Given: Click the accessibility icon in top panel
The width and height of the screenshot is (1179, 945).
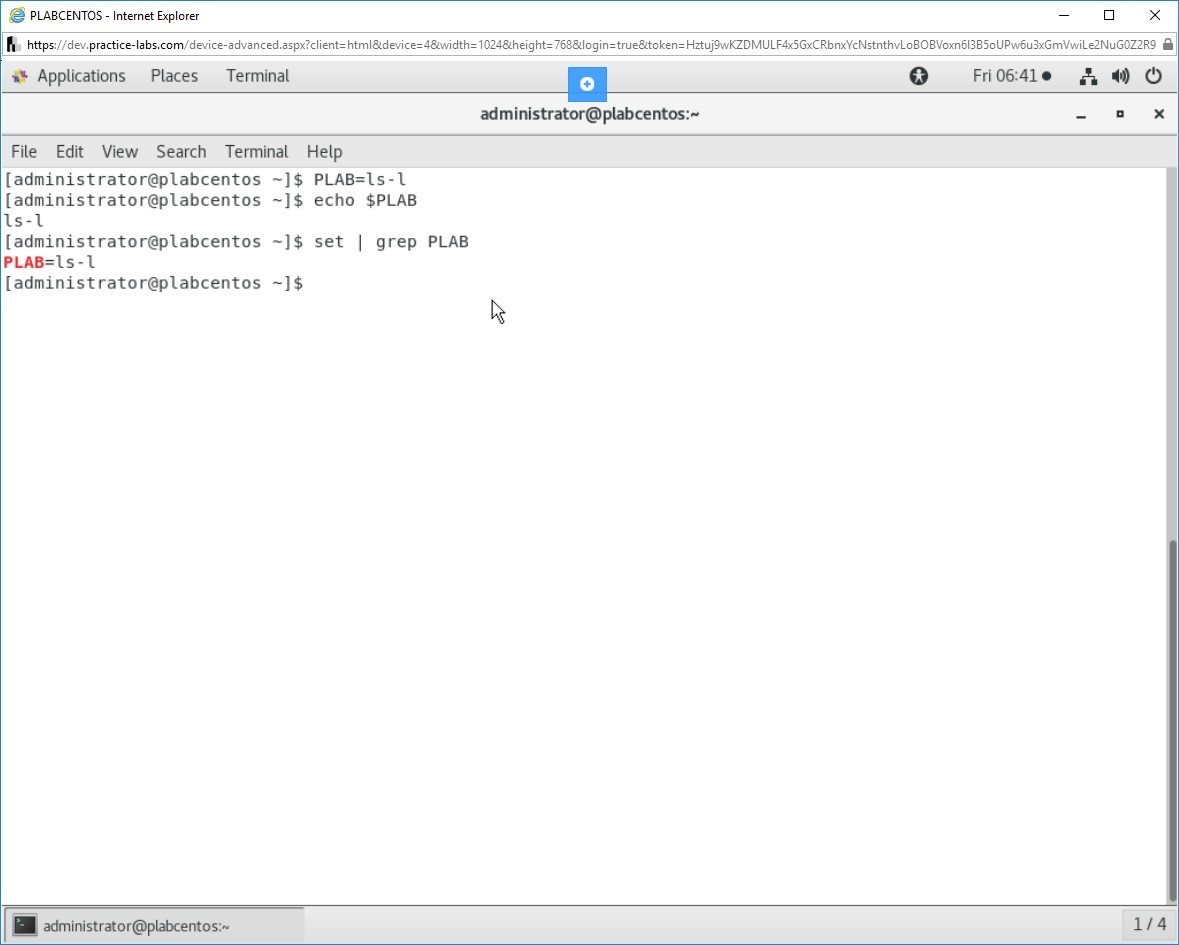Looking at the screenshot, I should (918, 76).
